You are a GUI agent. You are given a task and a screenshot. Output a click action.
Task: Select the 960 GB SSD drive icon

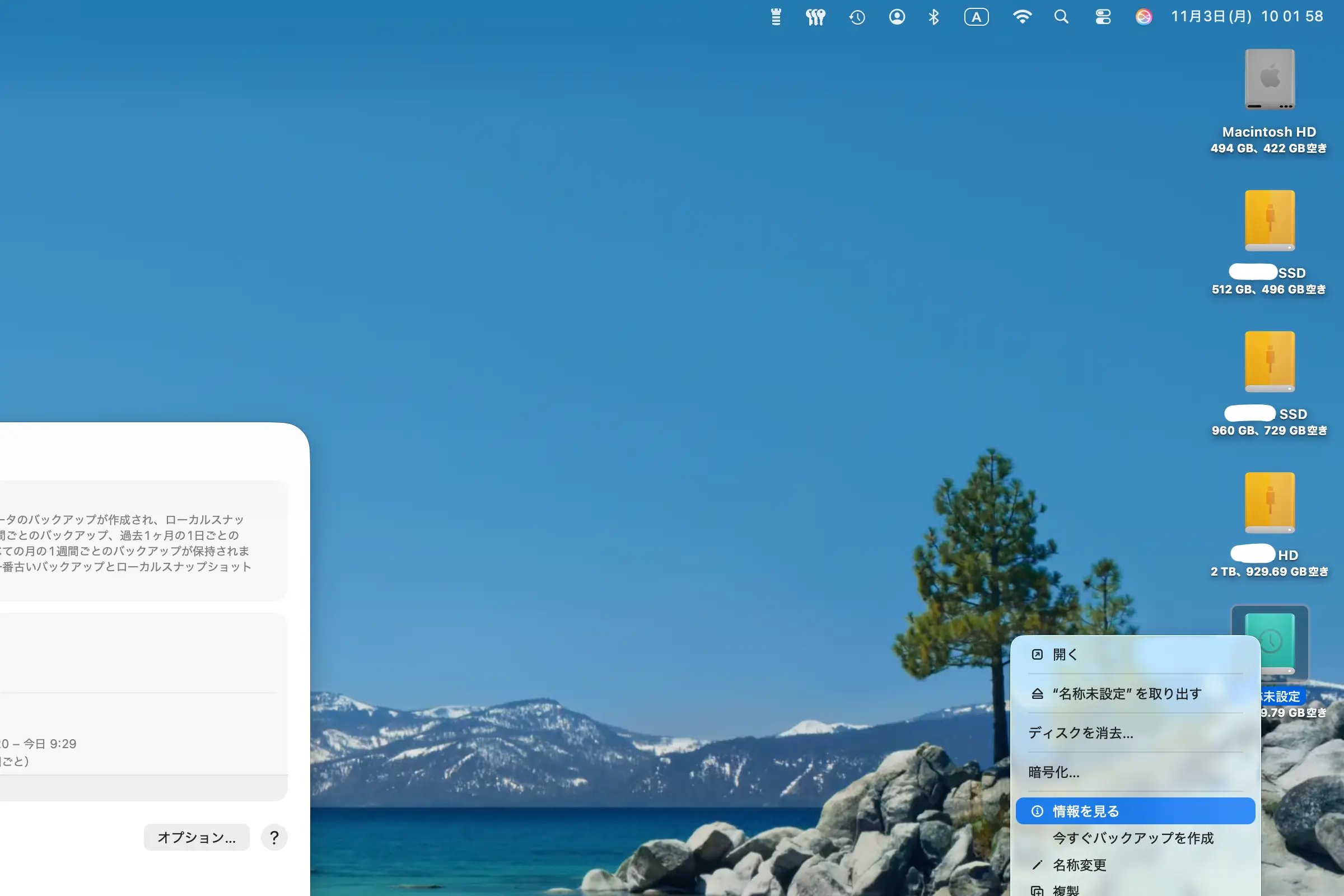(1269, 362)
